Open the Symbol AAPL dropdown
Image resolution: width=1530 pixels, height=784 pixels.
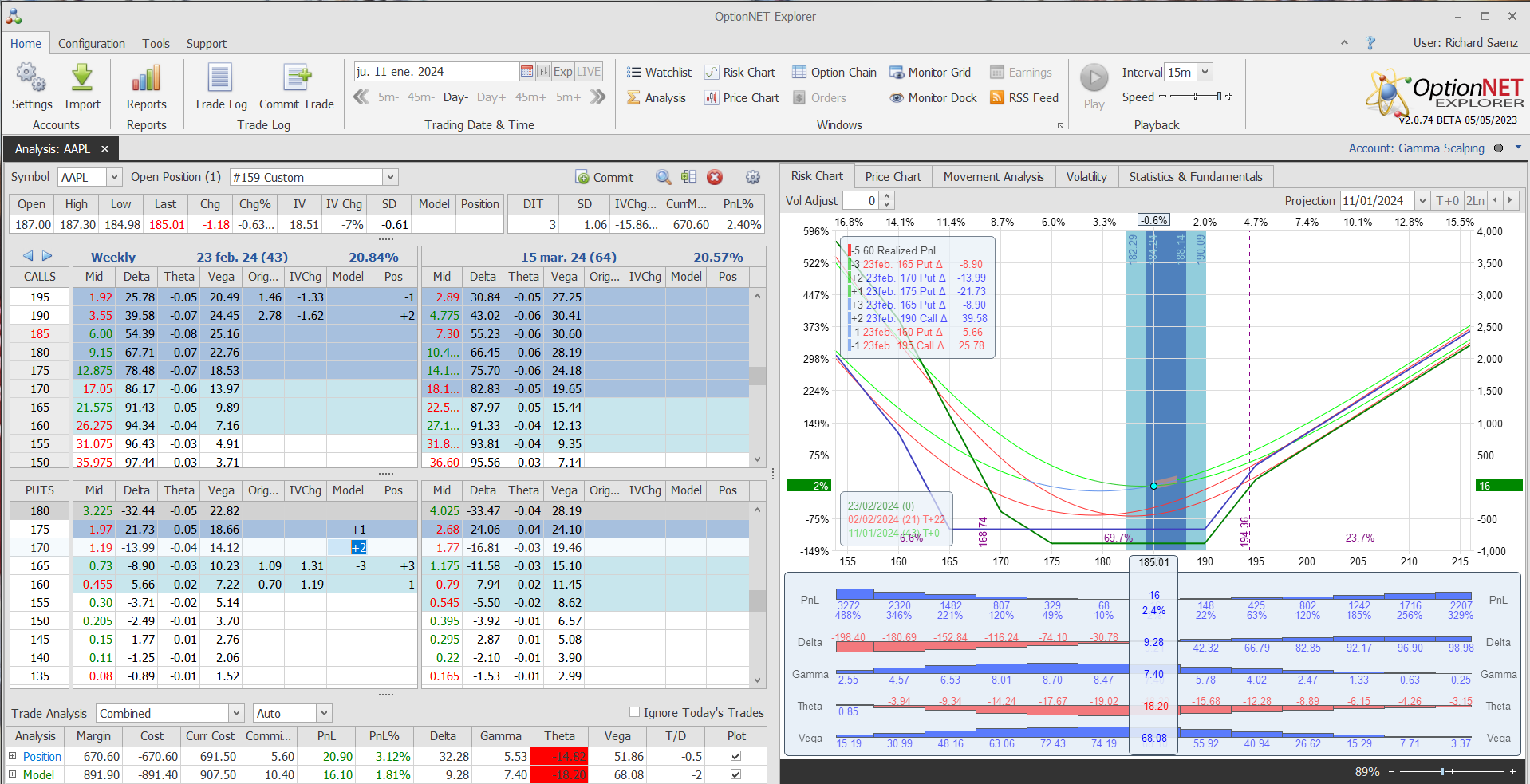[114, 177]
